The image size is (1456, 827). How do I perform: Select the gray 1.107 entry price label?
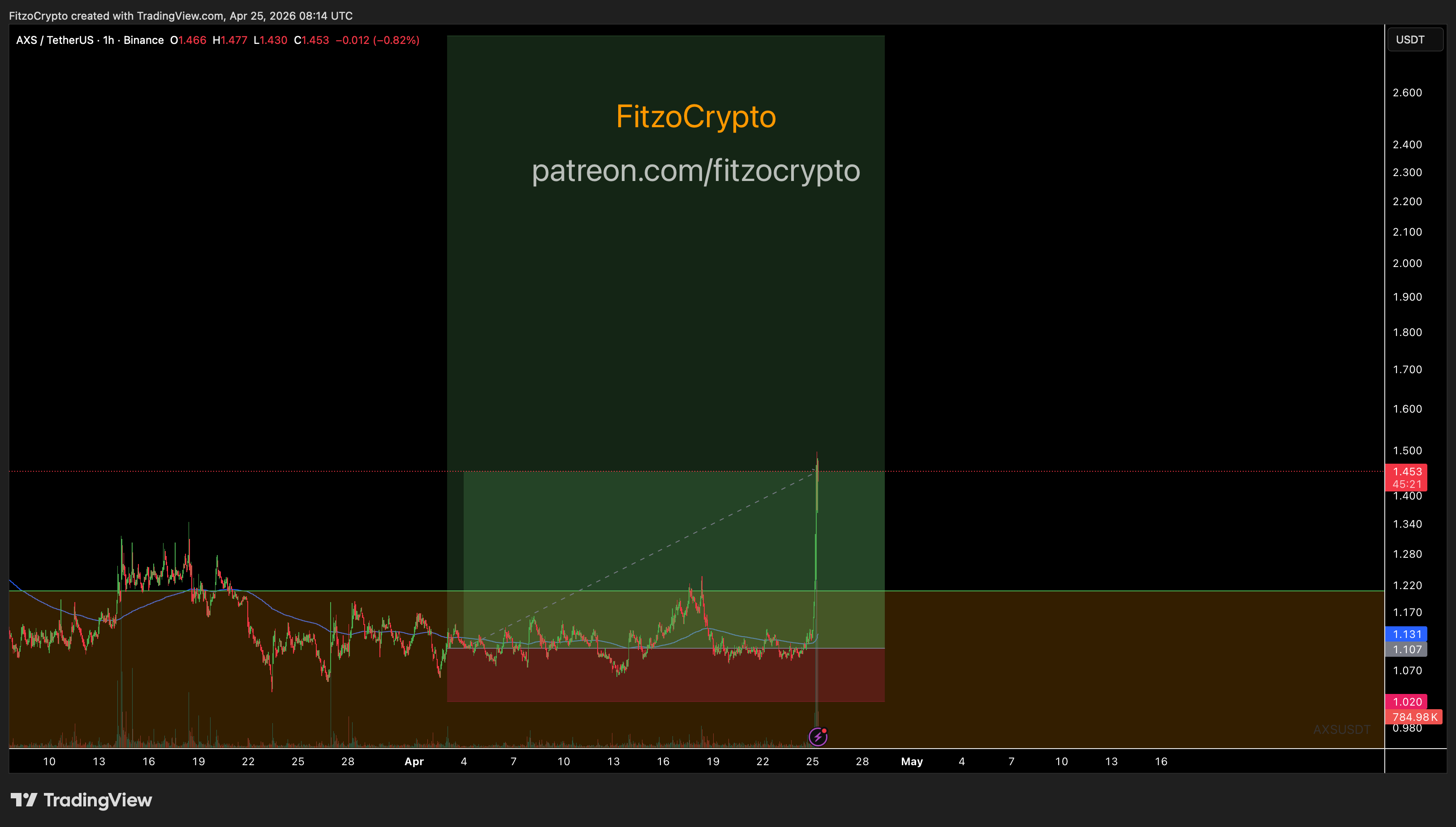pos(1407,649)
